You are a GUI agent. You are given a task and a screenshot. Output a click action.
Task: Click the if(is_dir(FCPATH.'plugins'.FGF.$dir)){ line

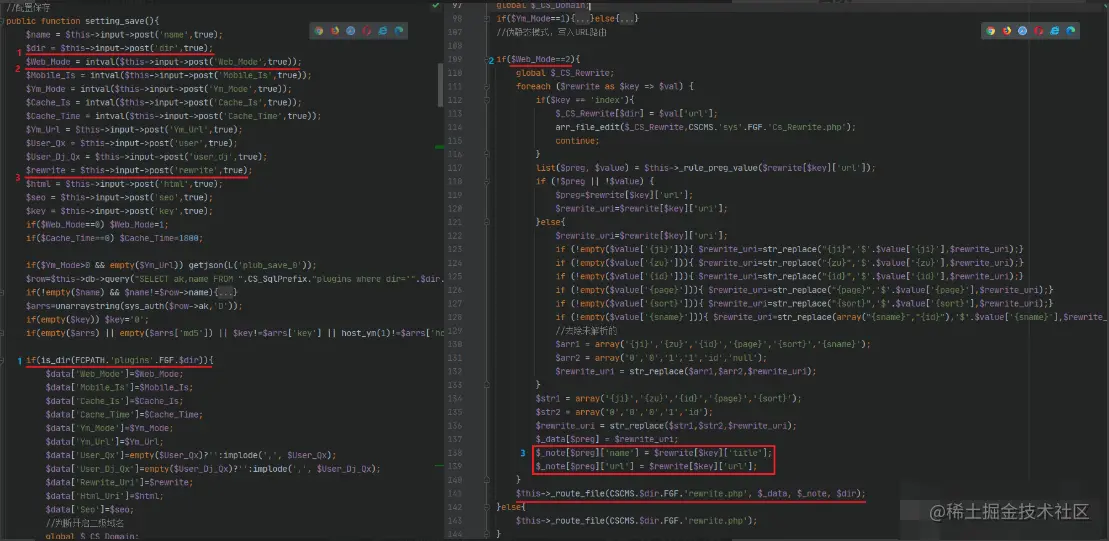[119, 360]
